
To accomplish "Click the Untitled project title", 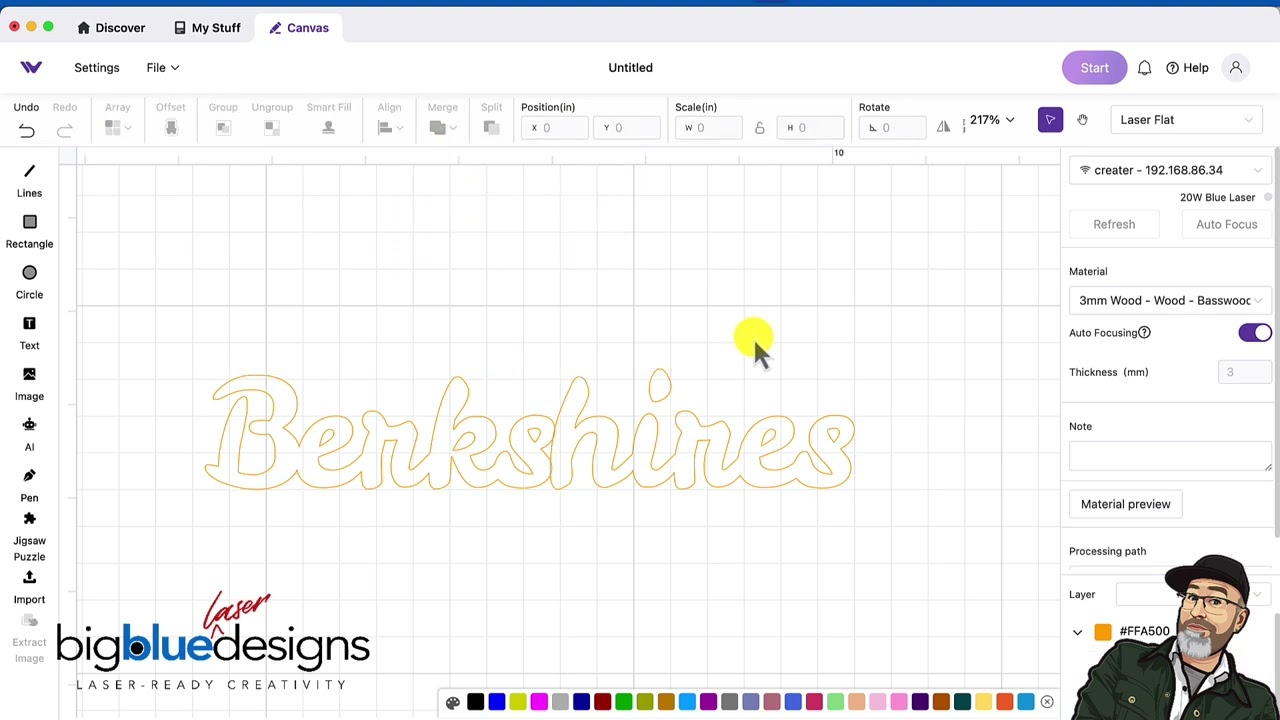I will [630, 68].
